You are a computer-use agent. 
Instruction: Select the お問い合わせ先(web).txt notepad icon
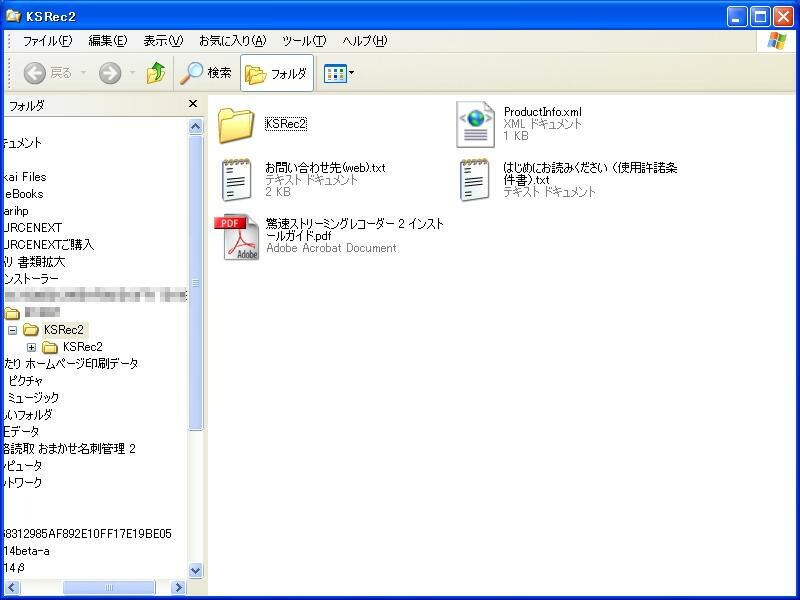[236, 180]
